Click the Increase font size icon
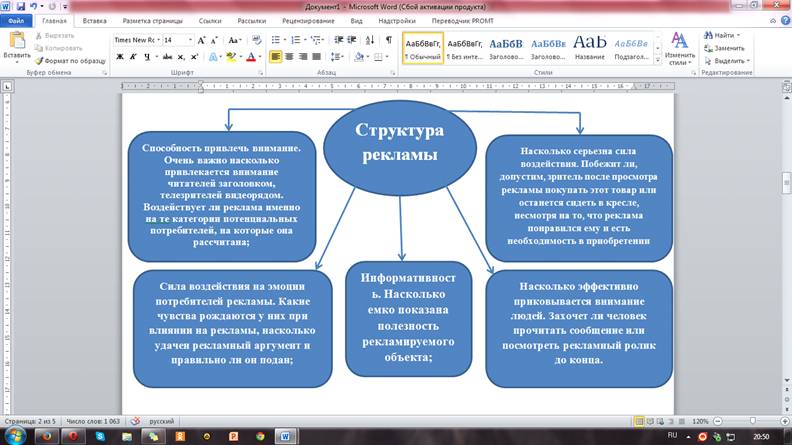 tap(201, 39)
